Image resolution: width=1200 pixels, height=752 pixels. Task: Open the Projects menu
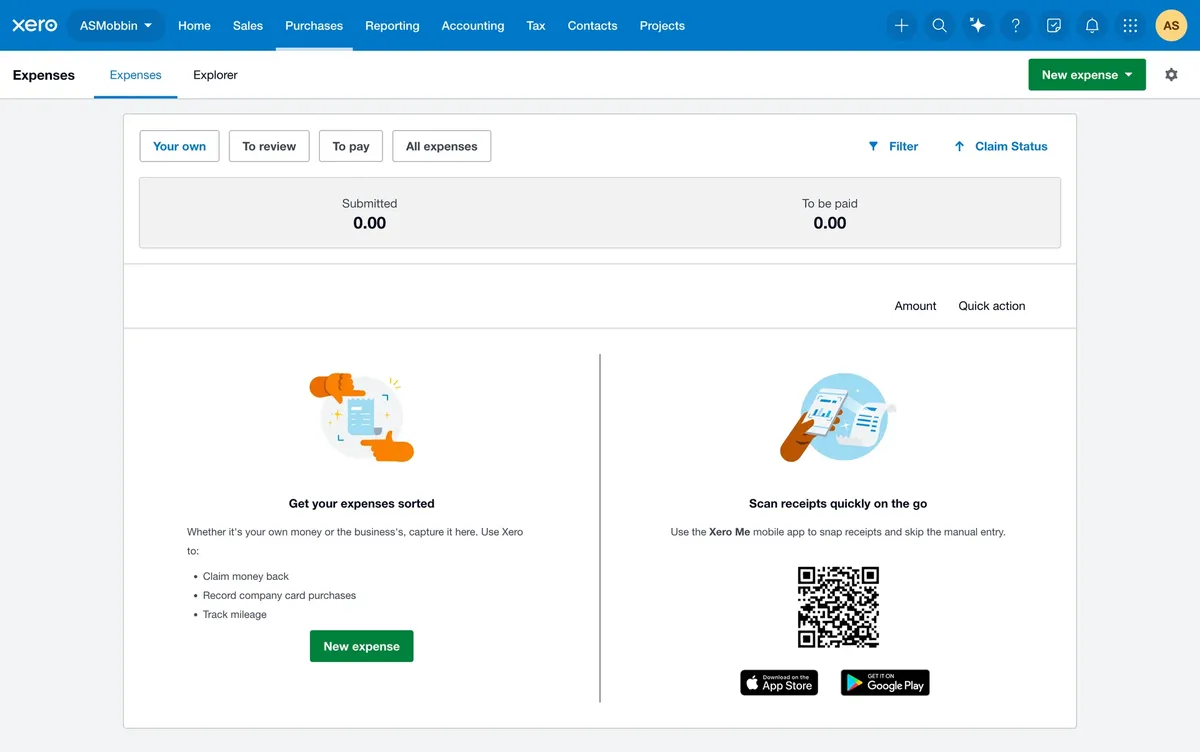(662, 26)
